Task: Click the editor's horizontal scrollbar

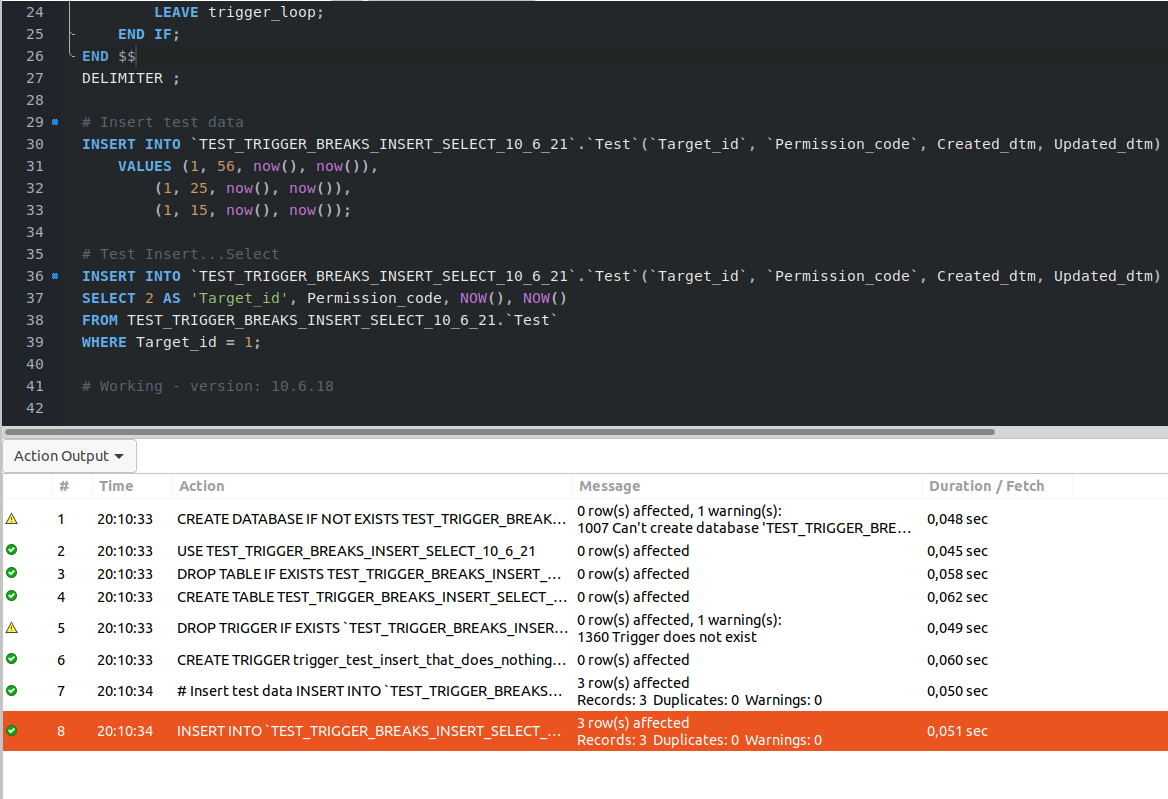Action: [500, 432]
